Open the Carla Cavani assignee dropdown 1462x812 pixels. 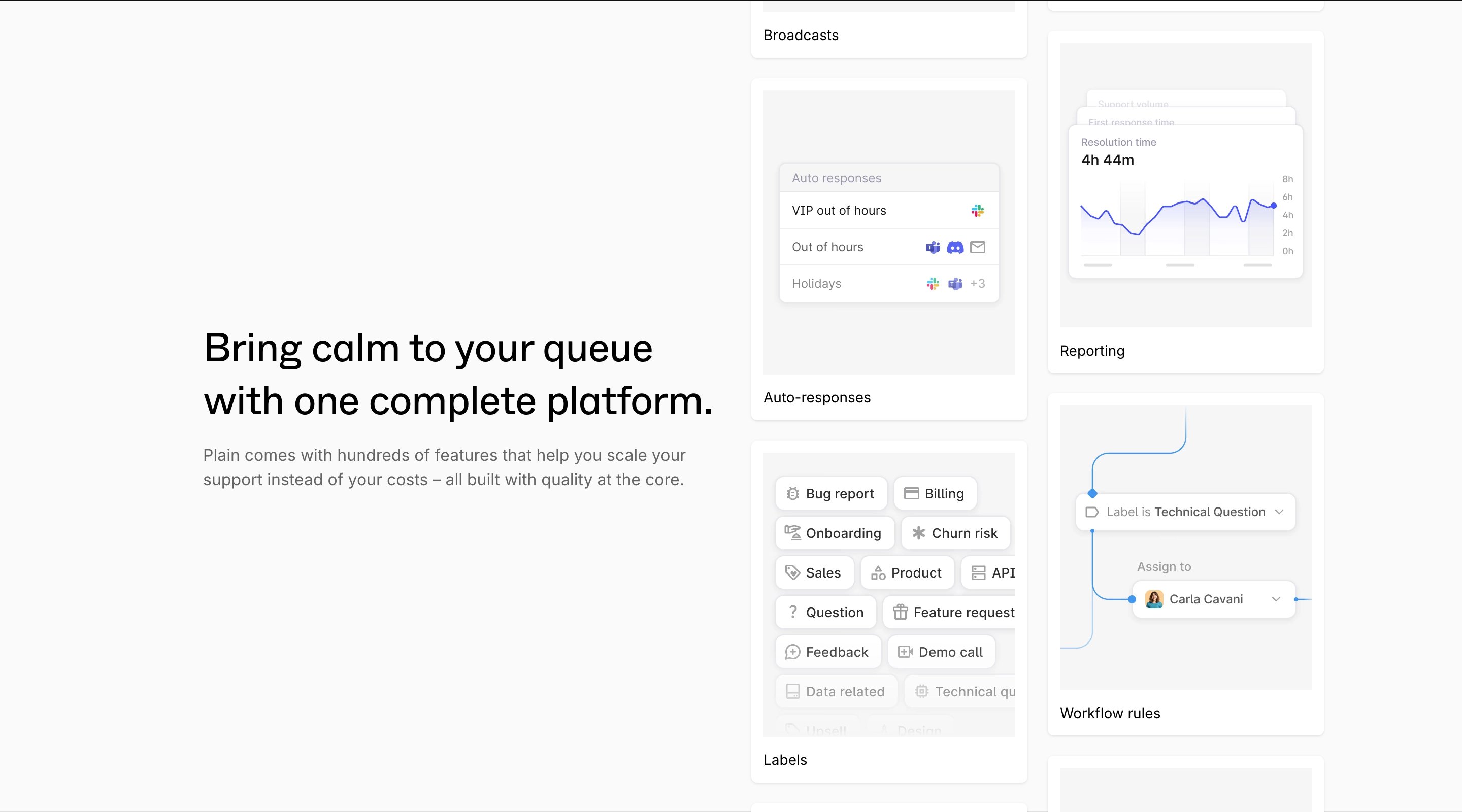(x=1214, y=599)
